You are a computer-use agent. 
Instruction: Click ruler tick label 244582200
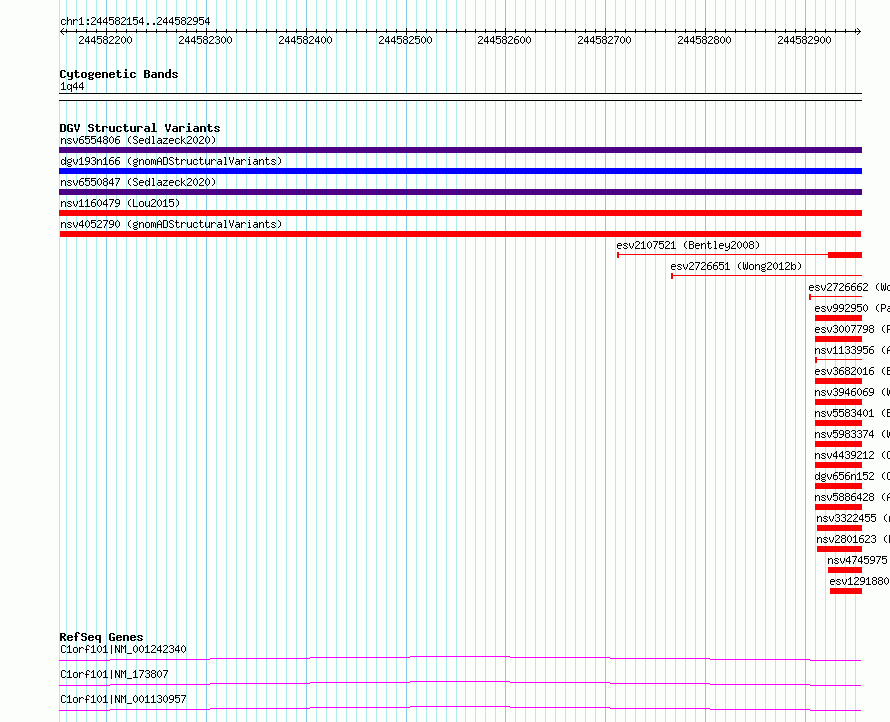click(x=106, y=40)
